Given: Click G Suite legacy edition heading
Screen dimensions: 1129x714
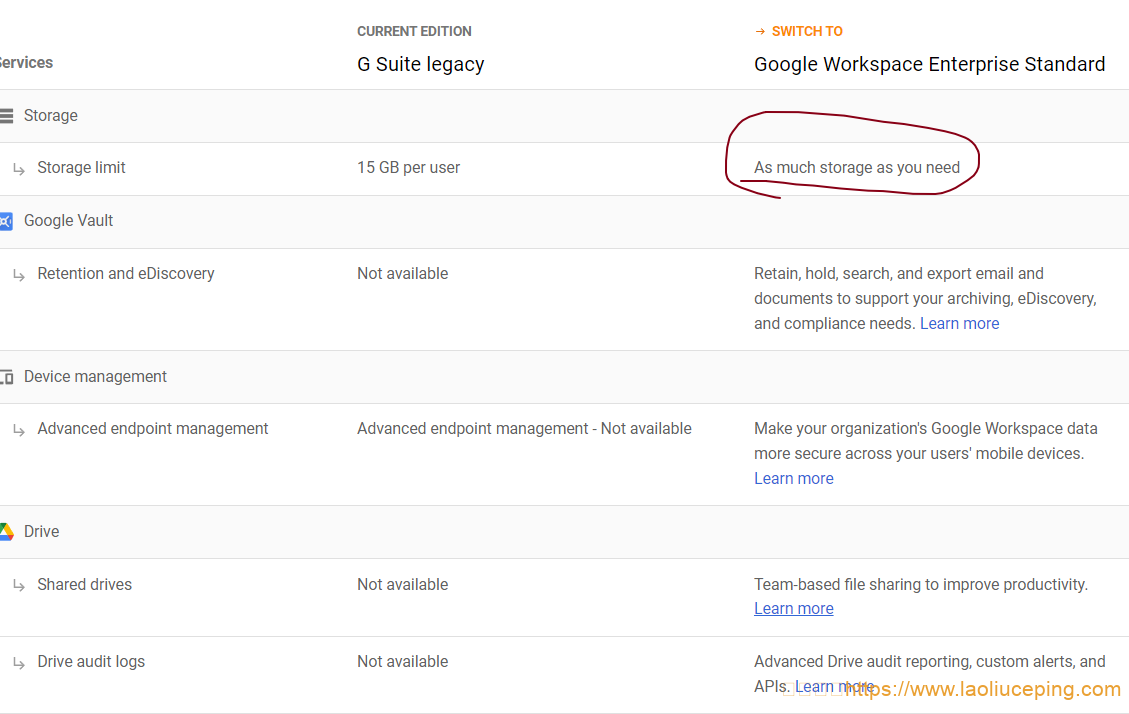Looking at the screenshot, I should click(x=420, y=64).
